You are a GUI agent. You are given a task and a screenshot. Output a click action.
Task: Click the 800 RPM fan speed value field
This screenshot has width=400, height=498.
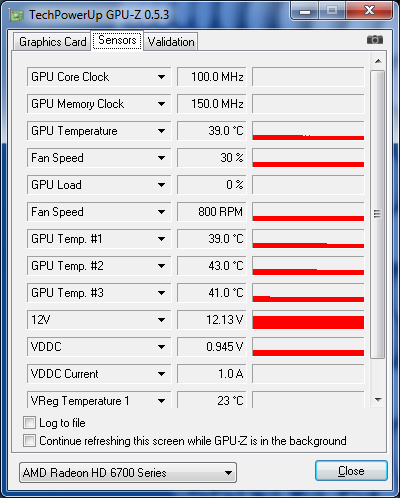[x=212, y=212]
